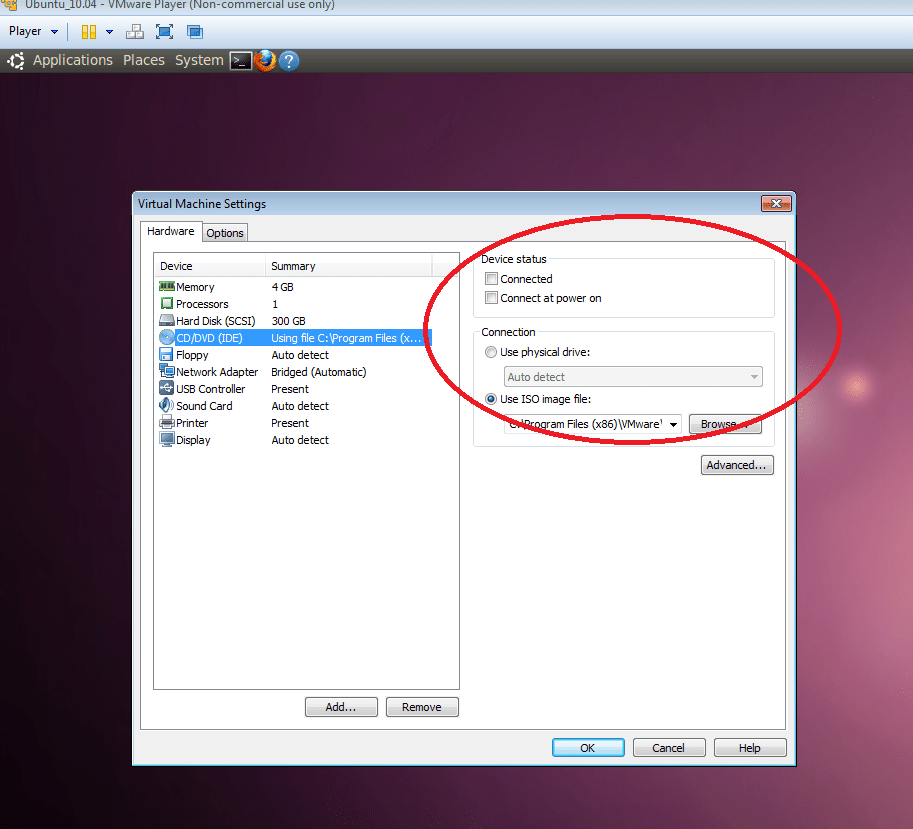Click the Remove button

(422, 707)
